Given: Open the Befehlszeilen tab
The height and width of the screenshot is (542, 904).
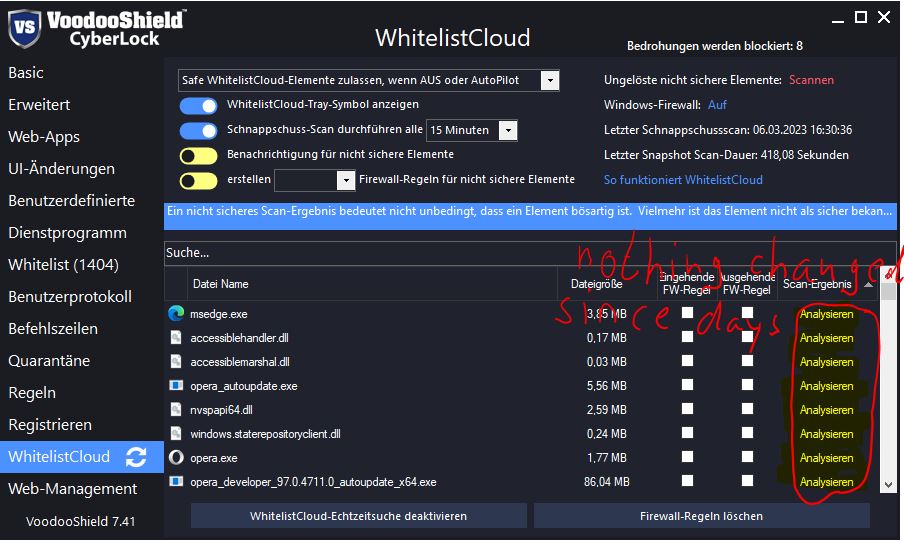Looking at the screenshot, I should point(53,329).
